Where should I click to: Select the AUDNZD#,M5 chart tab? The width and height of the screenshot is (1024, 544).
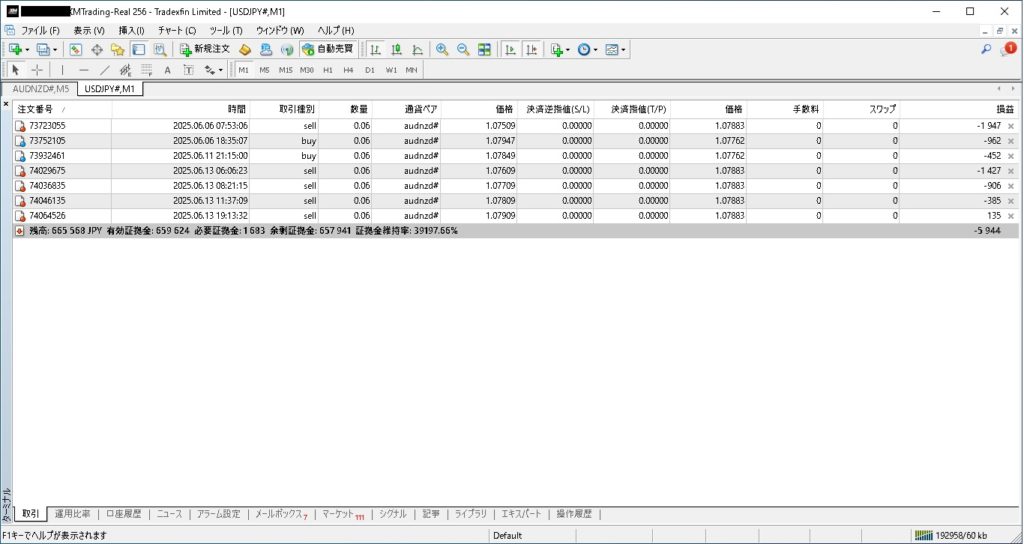pos(40,89)
